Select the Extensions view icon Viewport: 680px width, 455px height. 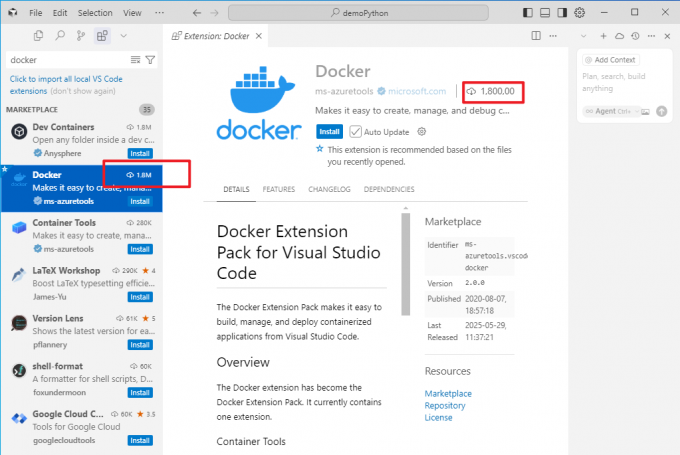pos(102,36)
